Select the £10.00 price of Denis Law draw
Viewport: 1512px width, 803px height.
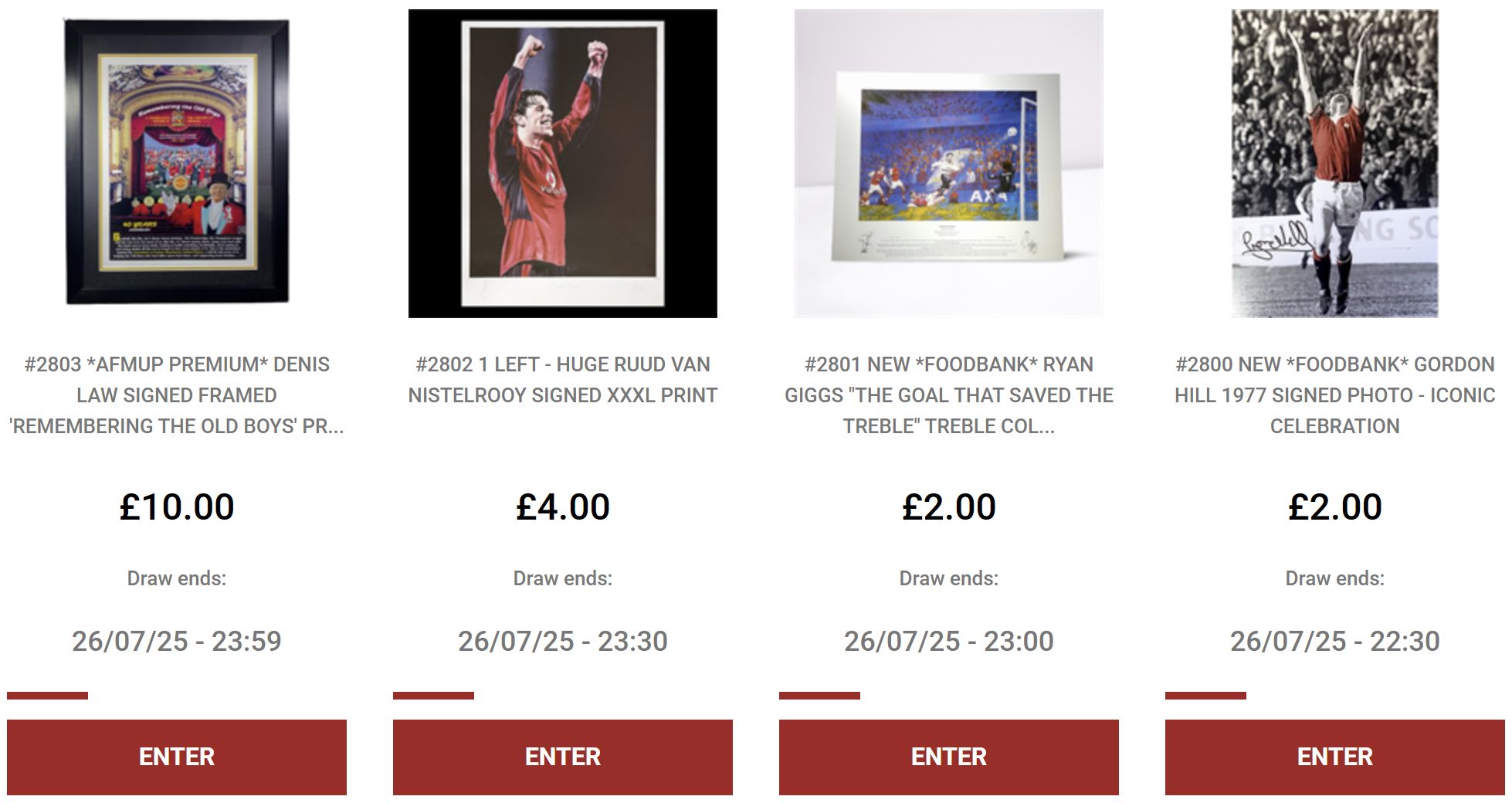177,507
